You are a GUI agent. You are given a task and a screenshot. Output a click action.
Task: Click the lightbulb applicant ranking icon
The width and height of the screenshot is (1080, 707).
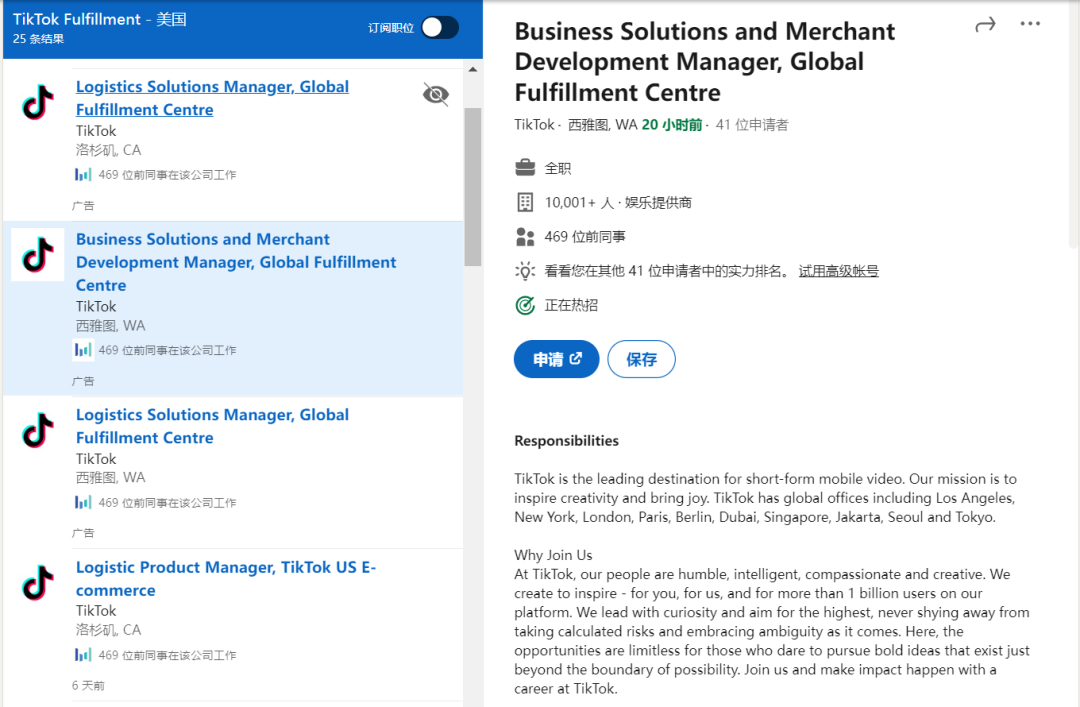pos(525,271)
